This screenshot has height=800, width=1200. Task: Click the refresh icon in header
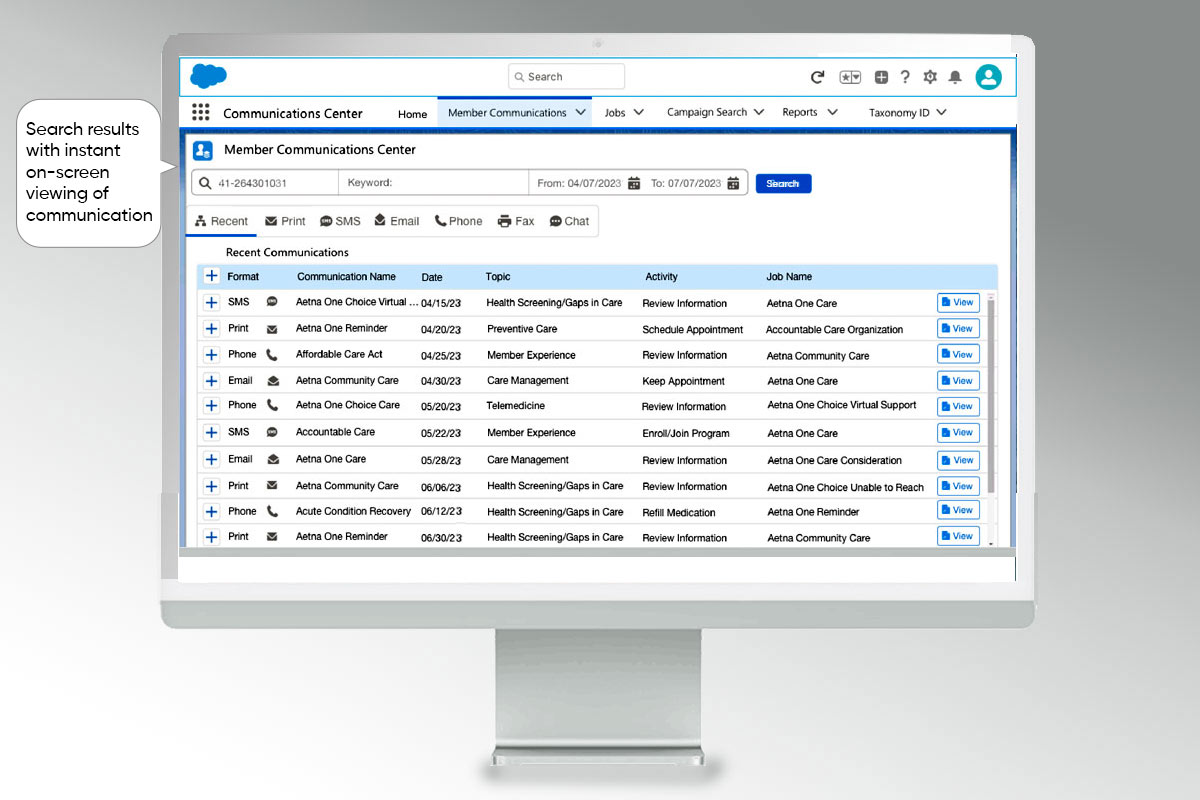[817, 77]
